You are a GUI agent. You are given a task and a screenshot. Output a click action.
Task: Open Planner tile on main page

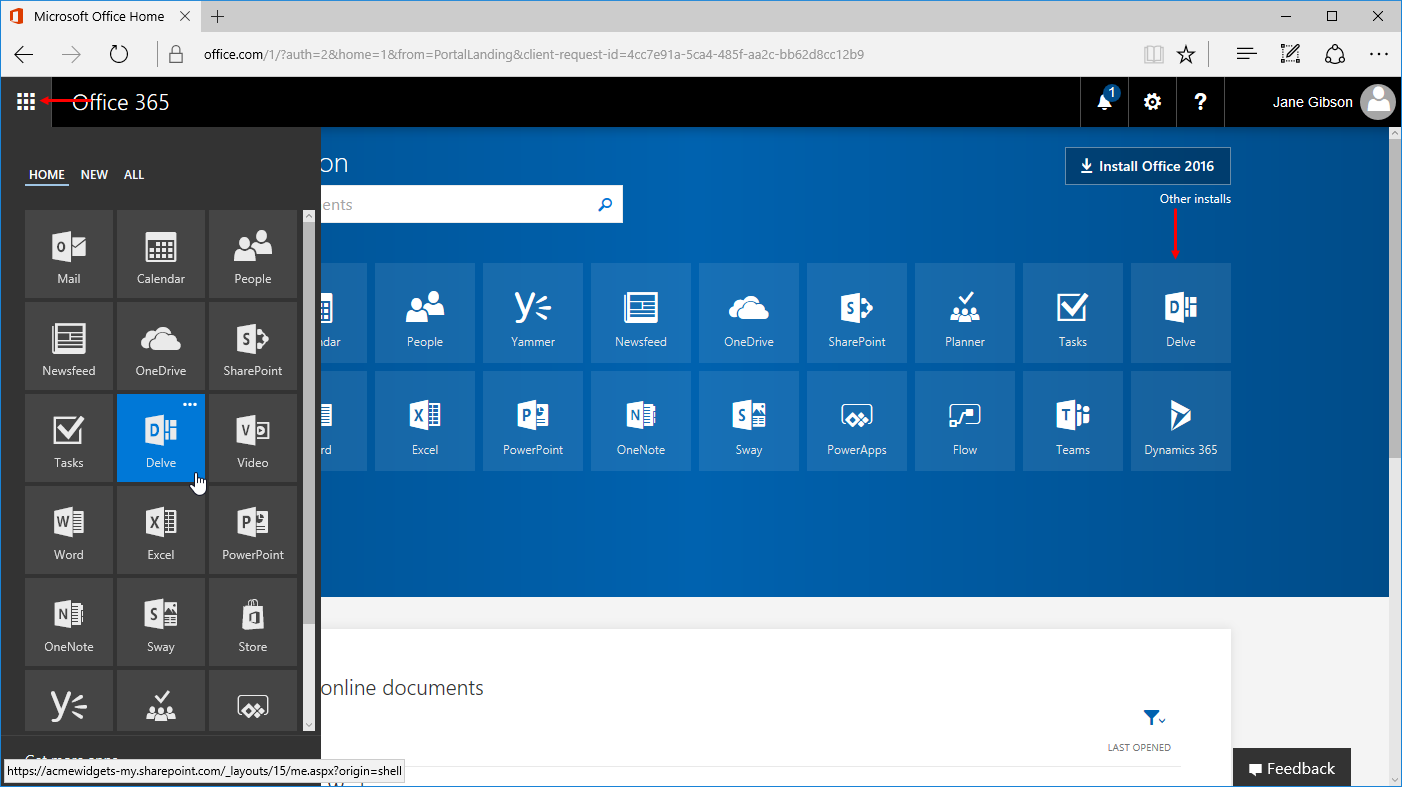965,313
